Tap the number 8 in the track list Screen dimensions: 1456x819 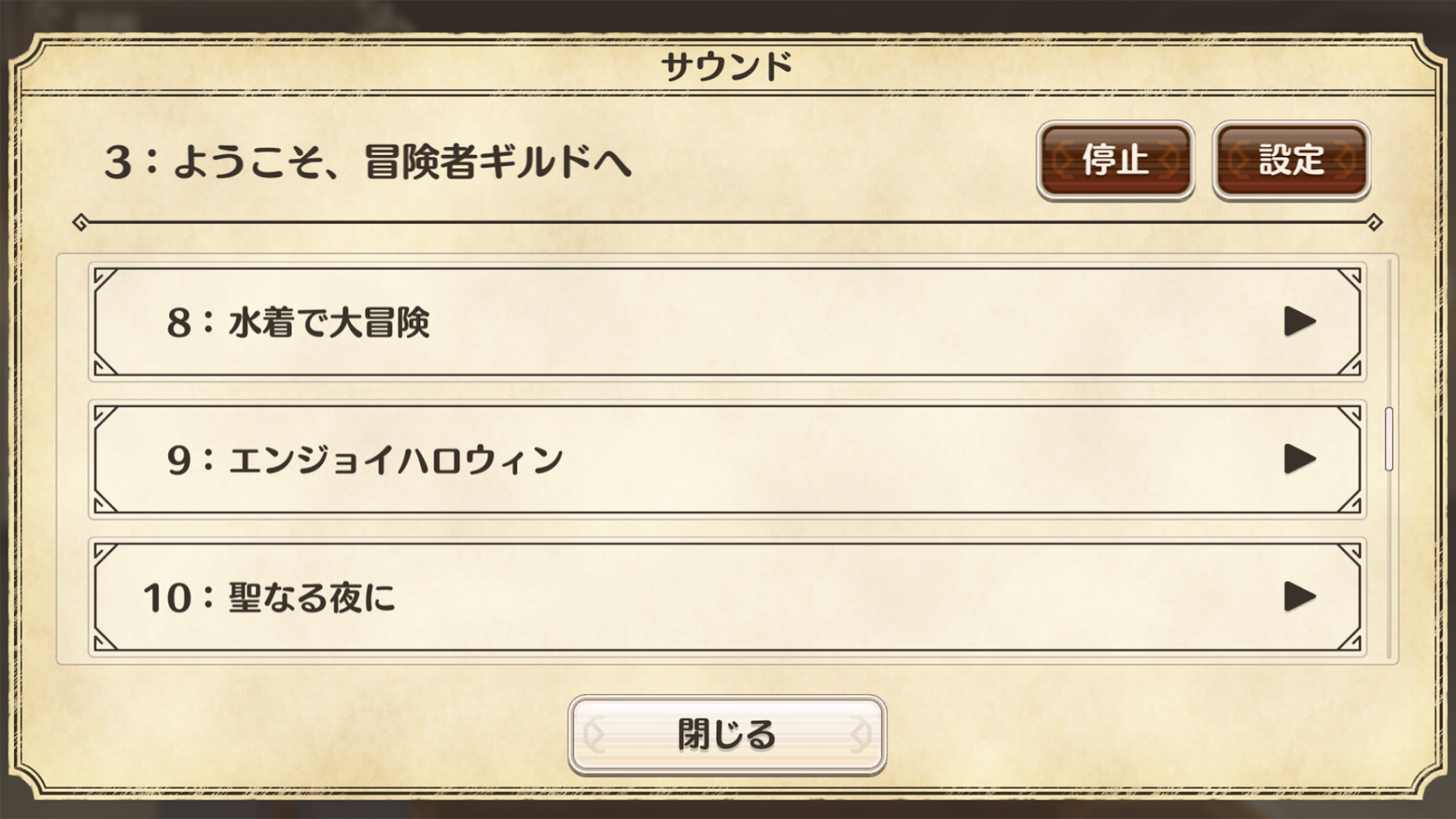point(179,322)
